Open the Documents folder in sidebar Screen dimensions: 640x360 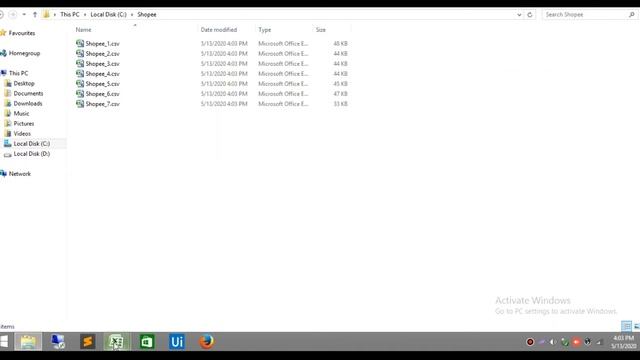click(28, 93)
